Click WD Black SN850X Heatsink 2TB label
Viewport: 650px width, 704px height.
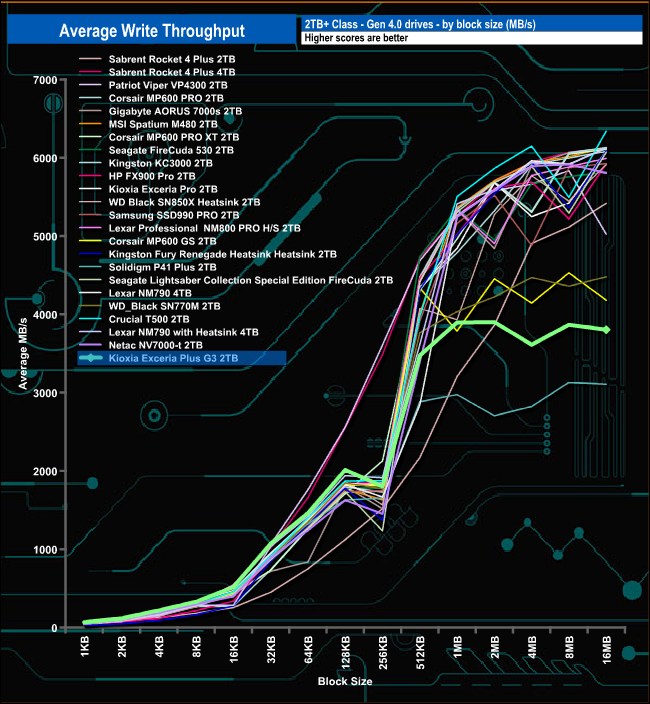pos(184,202)
